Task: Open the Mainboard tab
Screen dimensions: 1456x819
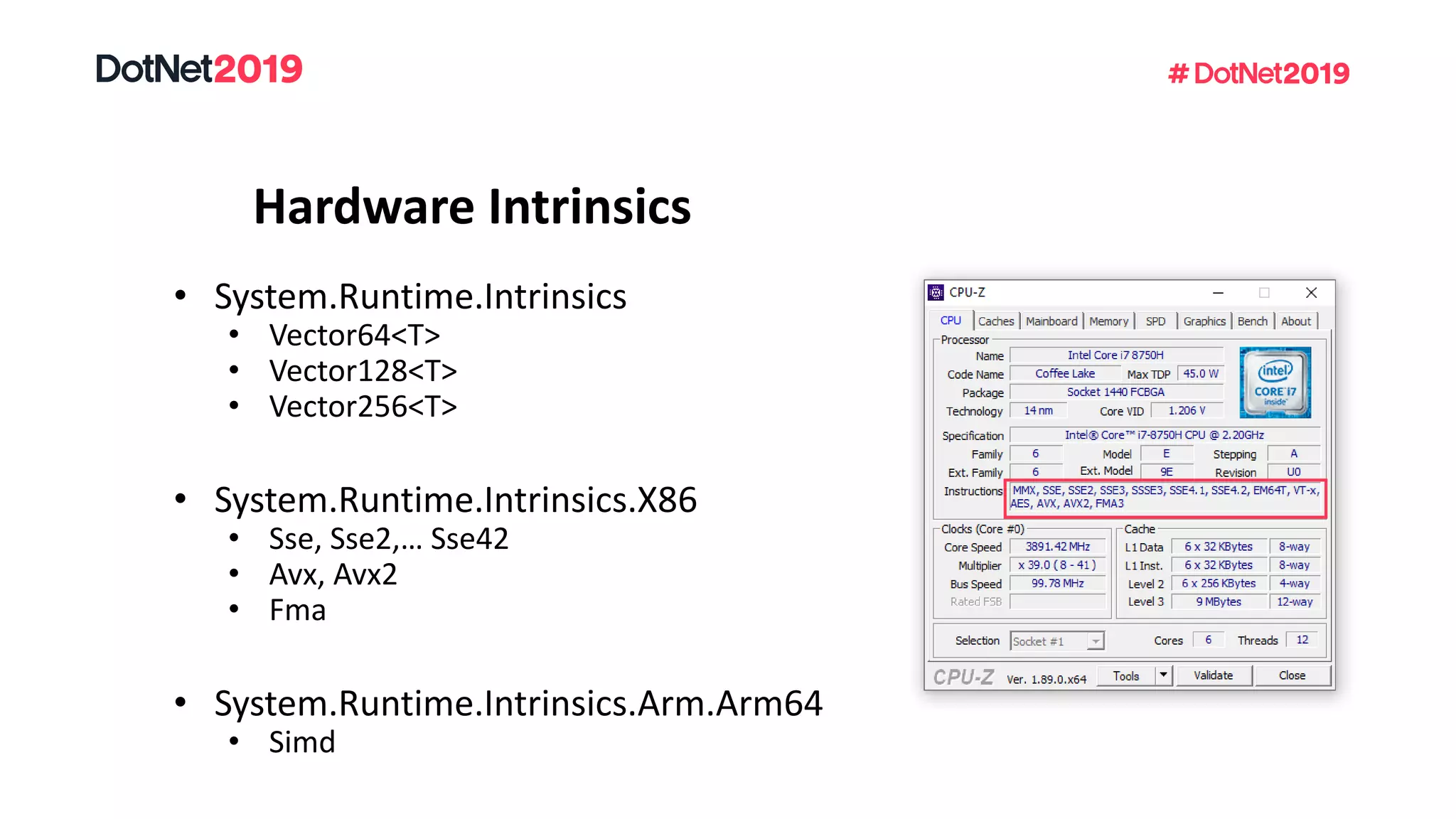Action: (1051, 321)
